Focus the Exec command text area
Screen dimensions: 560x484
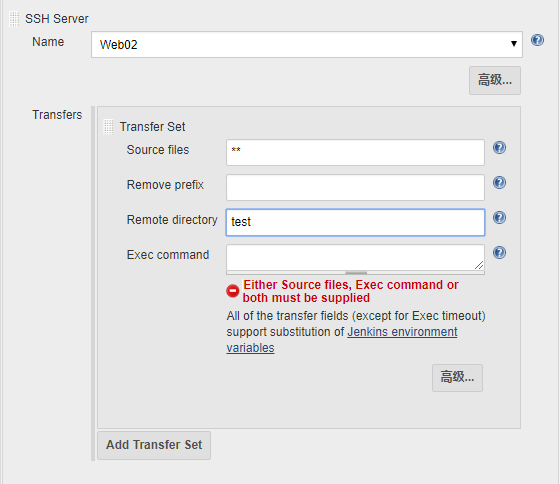tap(355, 258)
